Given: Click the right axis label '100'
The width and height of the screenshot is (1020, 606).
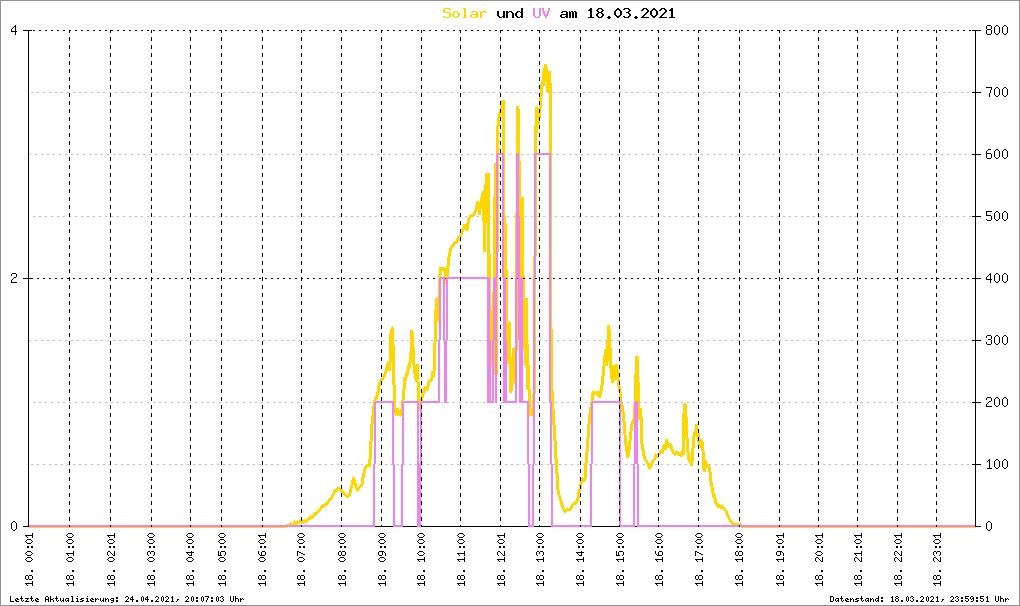Looking at the screenshot, I should (996, 464).
